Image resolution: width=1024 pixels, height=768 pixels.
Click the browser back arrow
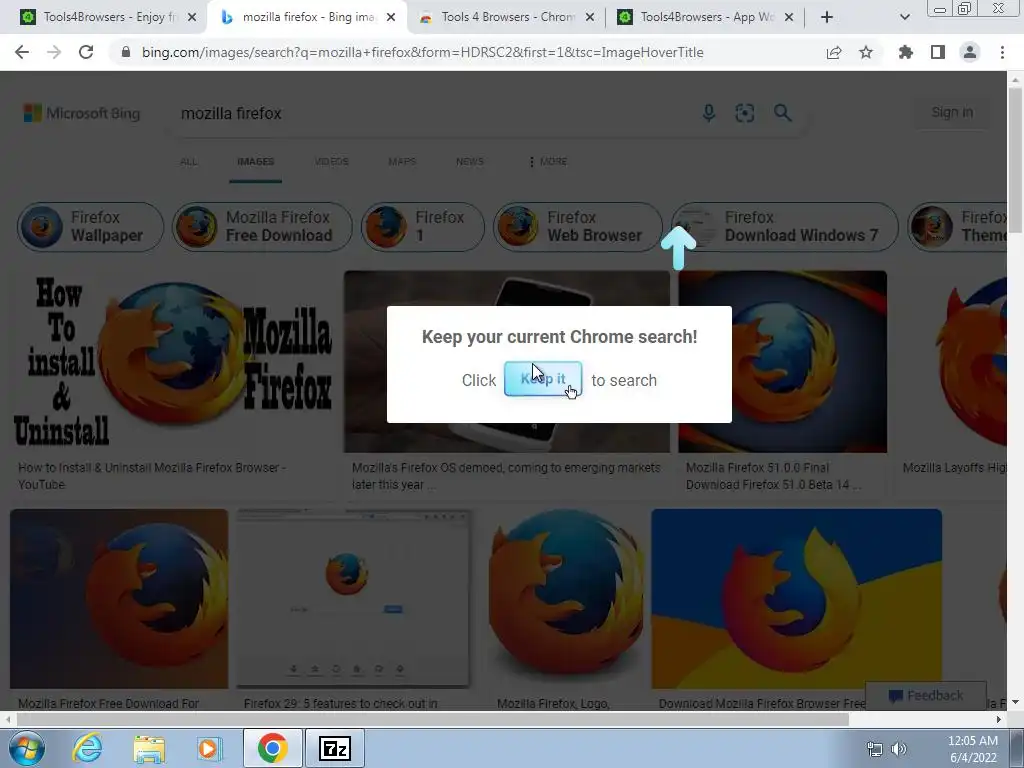[x=22, y=52]
